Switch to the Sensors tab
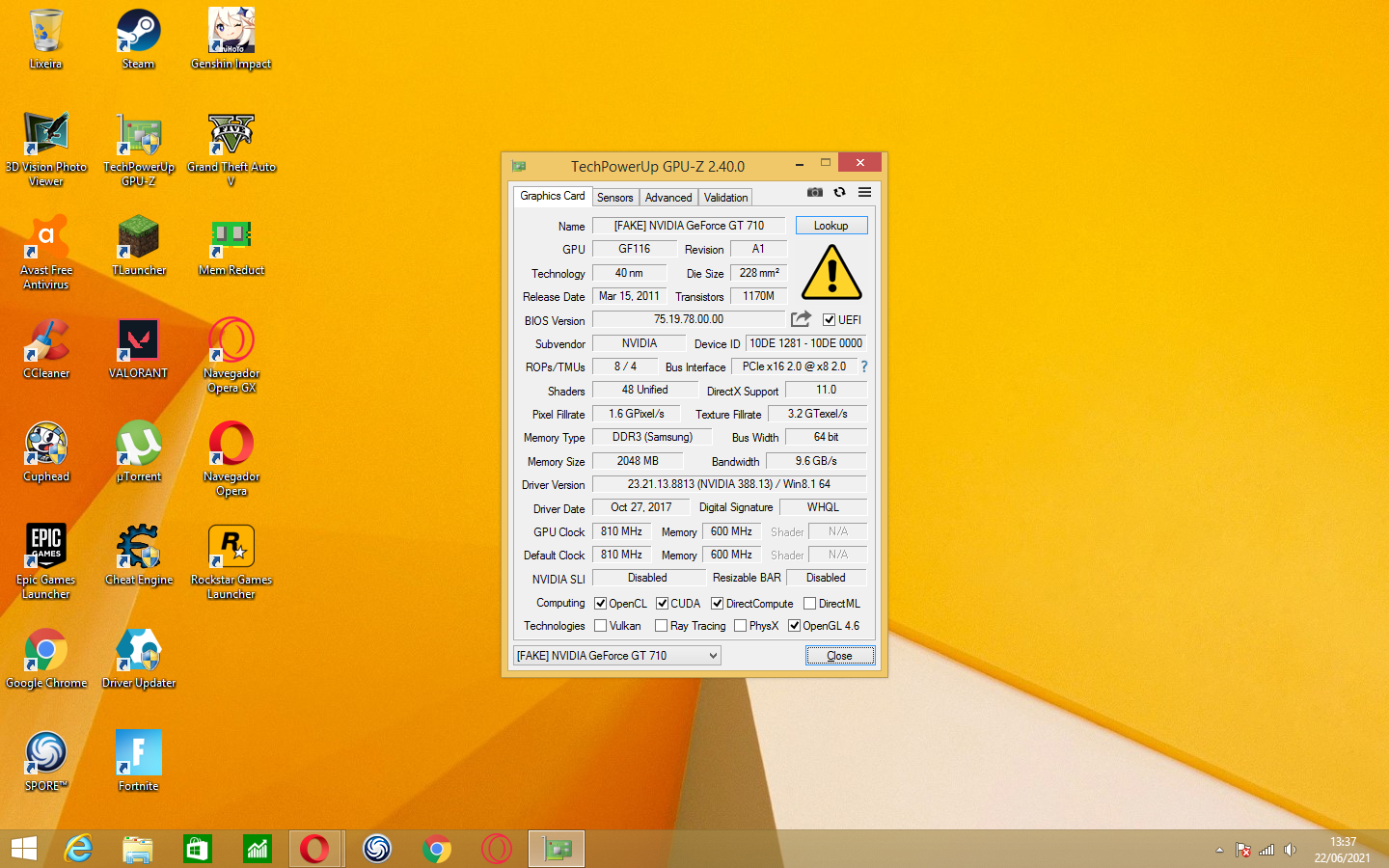Viewport: 1389px width, 868px height. pos(614,198)
